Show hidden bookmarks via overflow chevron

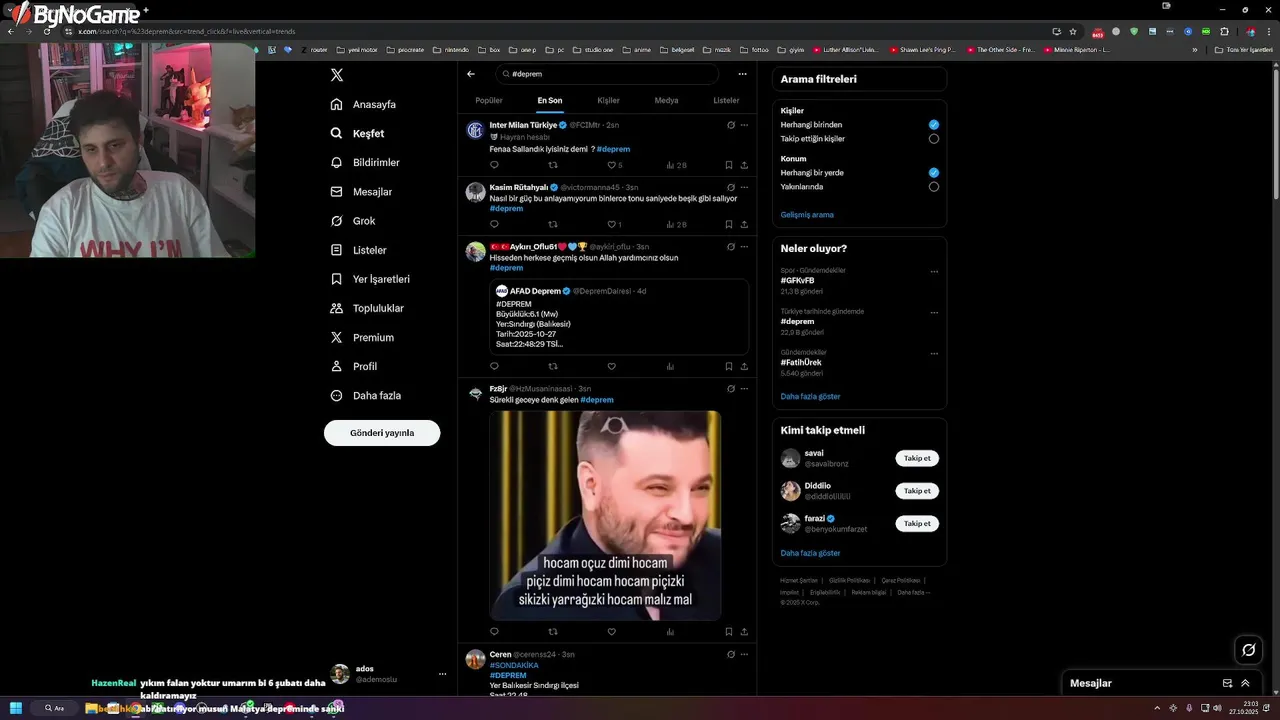pyautogui.click(x=1194, y=49)
